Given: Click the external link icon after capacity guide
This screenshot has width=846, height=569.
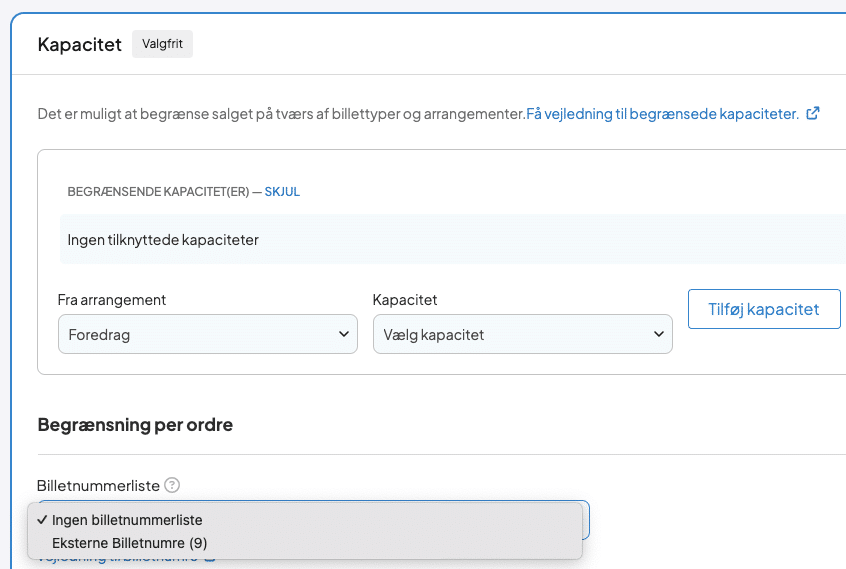Looking at the screenshot, I should point(813,114).
